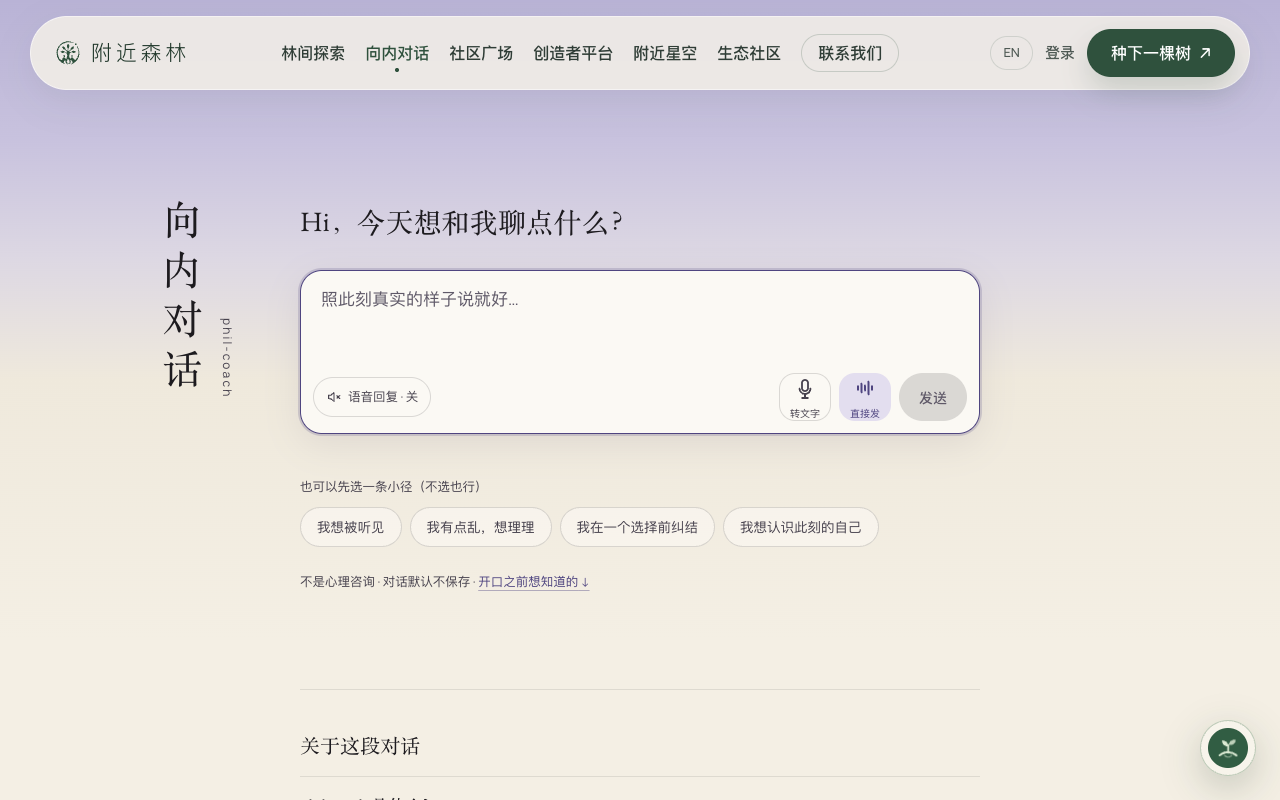This screenshot has height=800, width=1280.
Task: Click the 附近森林 tree logo icon
Action: tap(68, 53)
